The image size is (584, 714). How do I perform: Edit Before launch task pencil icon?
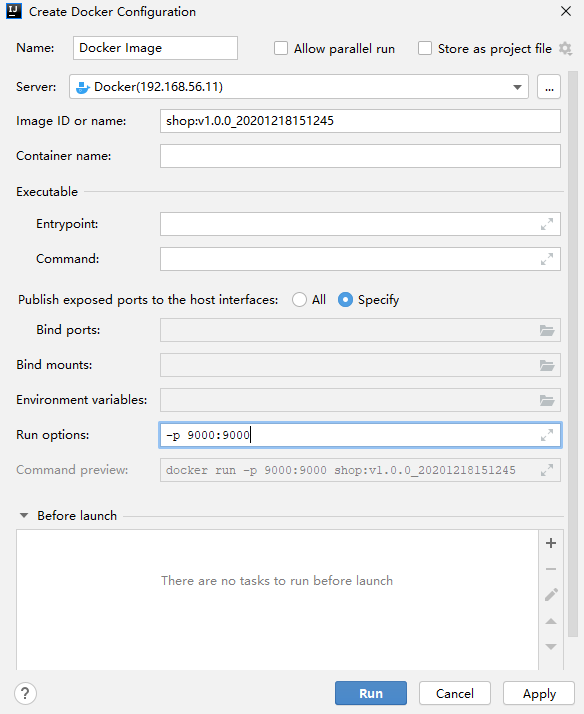[551, 595]
